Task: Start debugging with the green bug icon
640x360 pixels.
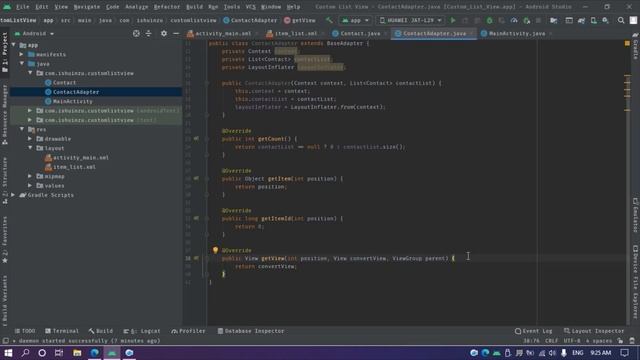Action: pos(489,20)
